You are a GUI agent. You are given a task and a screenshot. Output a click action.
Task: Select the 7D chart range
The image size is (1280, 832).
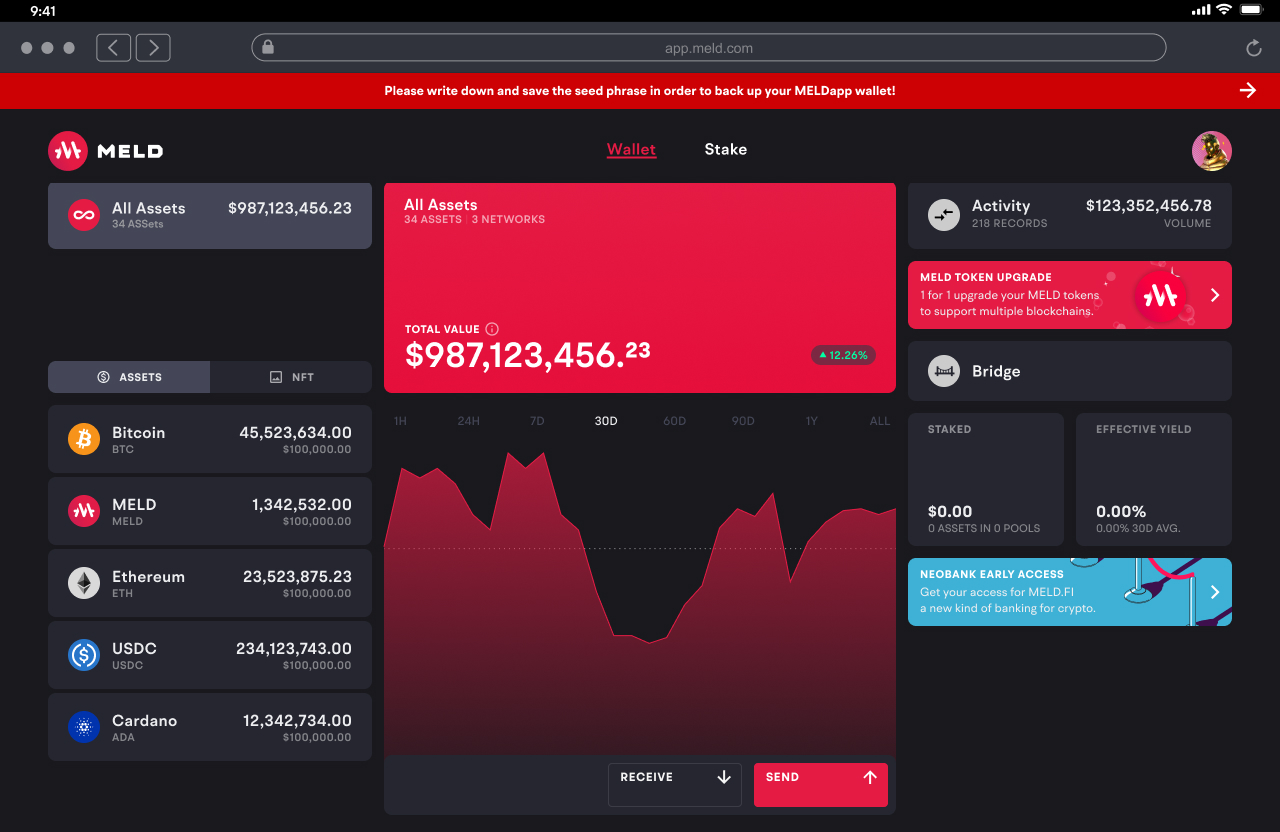tap(537, 421)
